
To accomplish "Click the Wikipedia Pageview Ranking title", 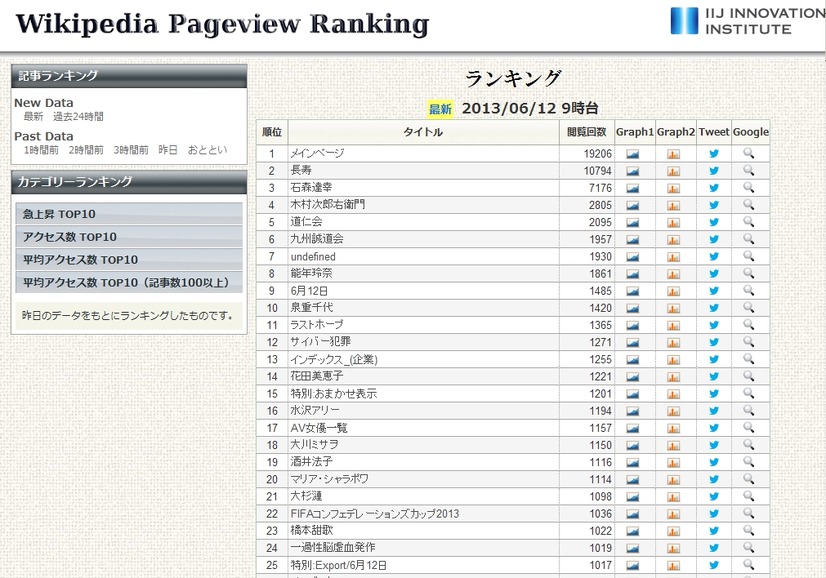I will [x=222, y=24].
